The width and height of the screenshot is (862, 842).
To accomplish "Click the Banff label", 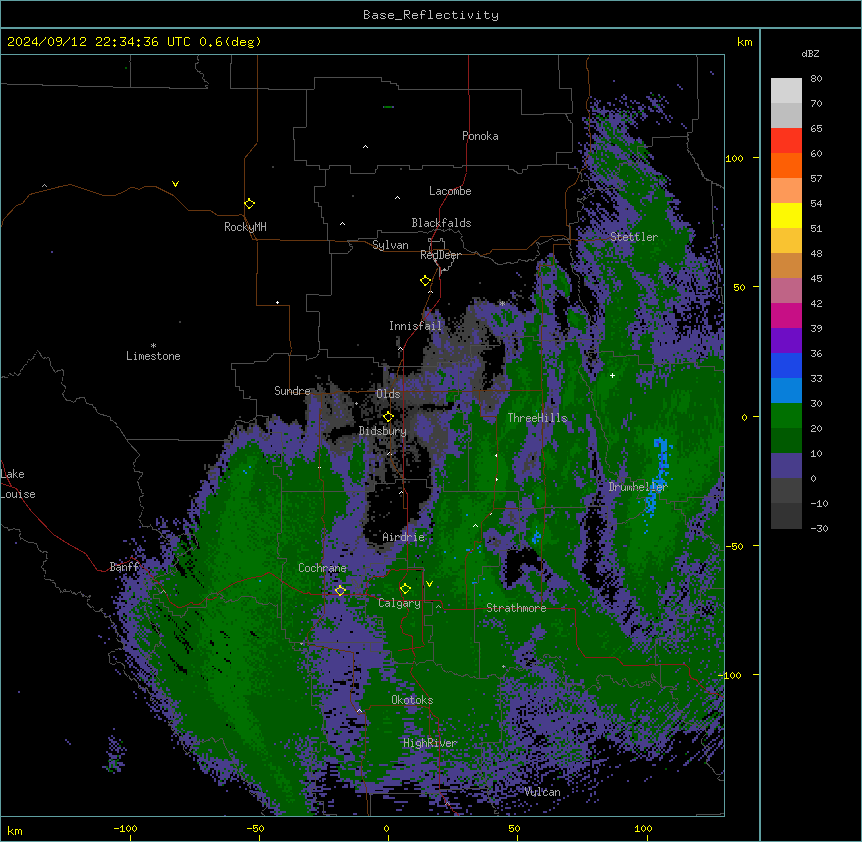I will click(124, 567).
